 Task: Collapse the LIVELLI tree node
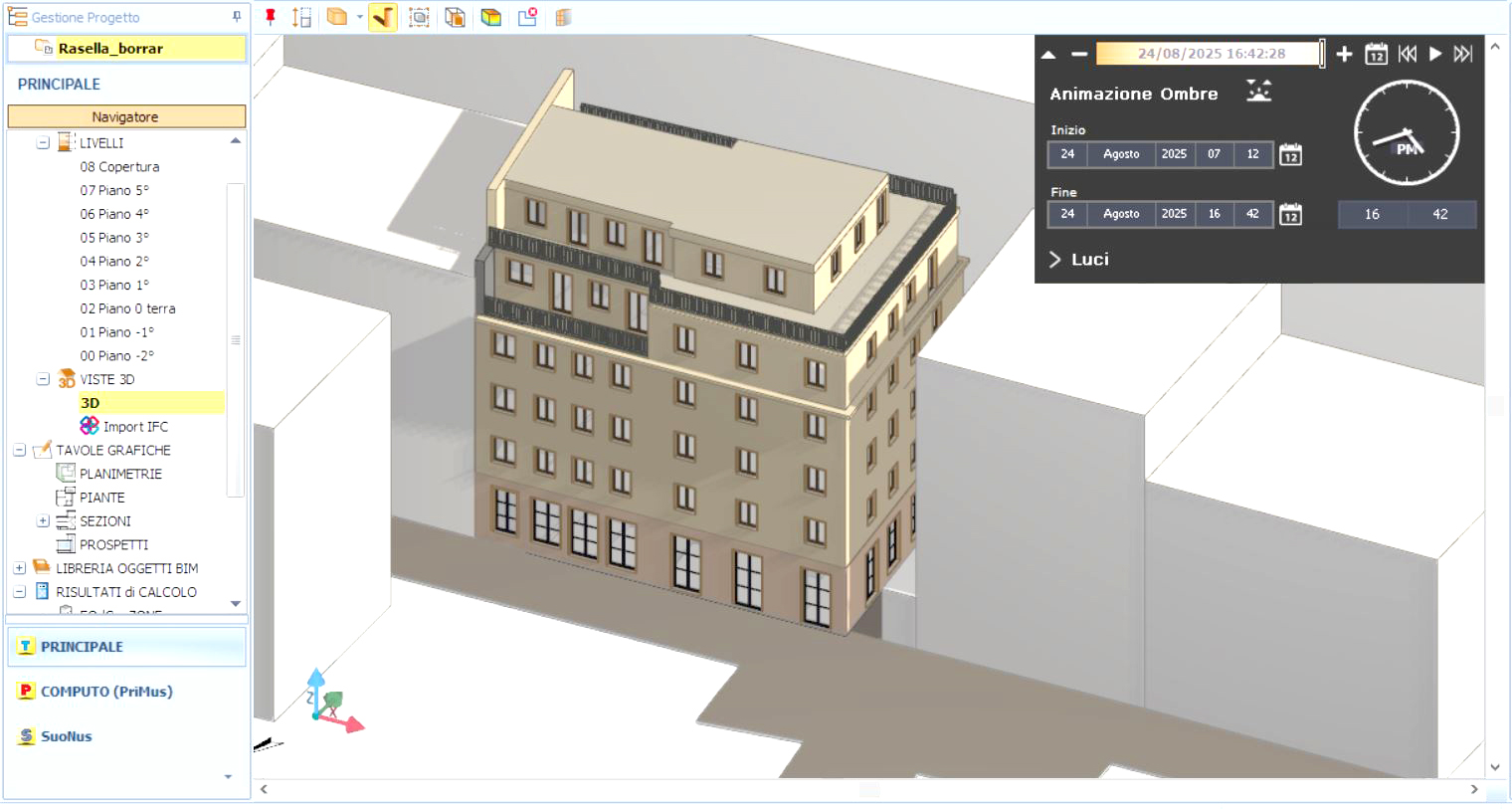(43, 143)
